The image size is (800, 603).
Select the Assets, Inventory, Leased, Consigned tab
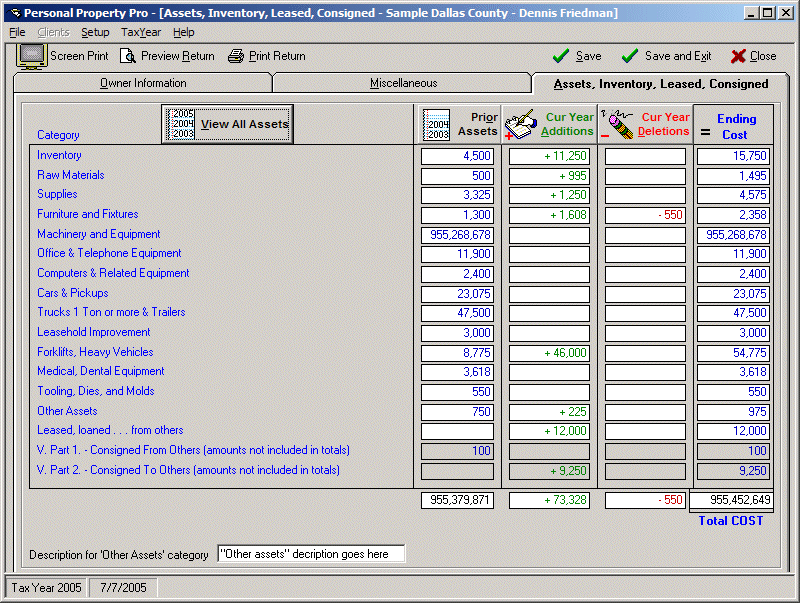[661, 84]
